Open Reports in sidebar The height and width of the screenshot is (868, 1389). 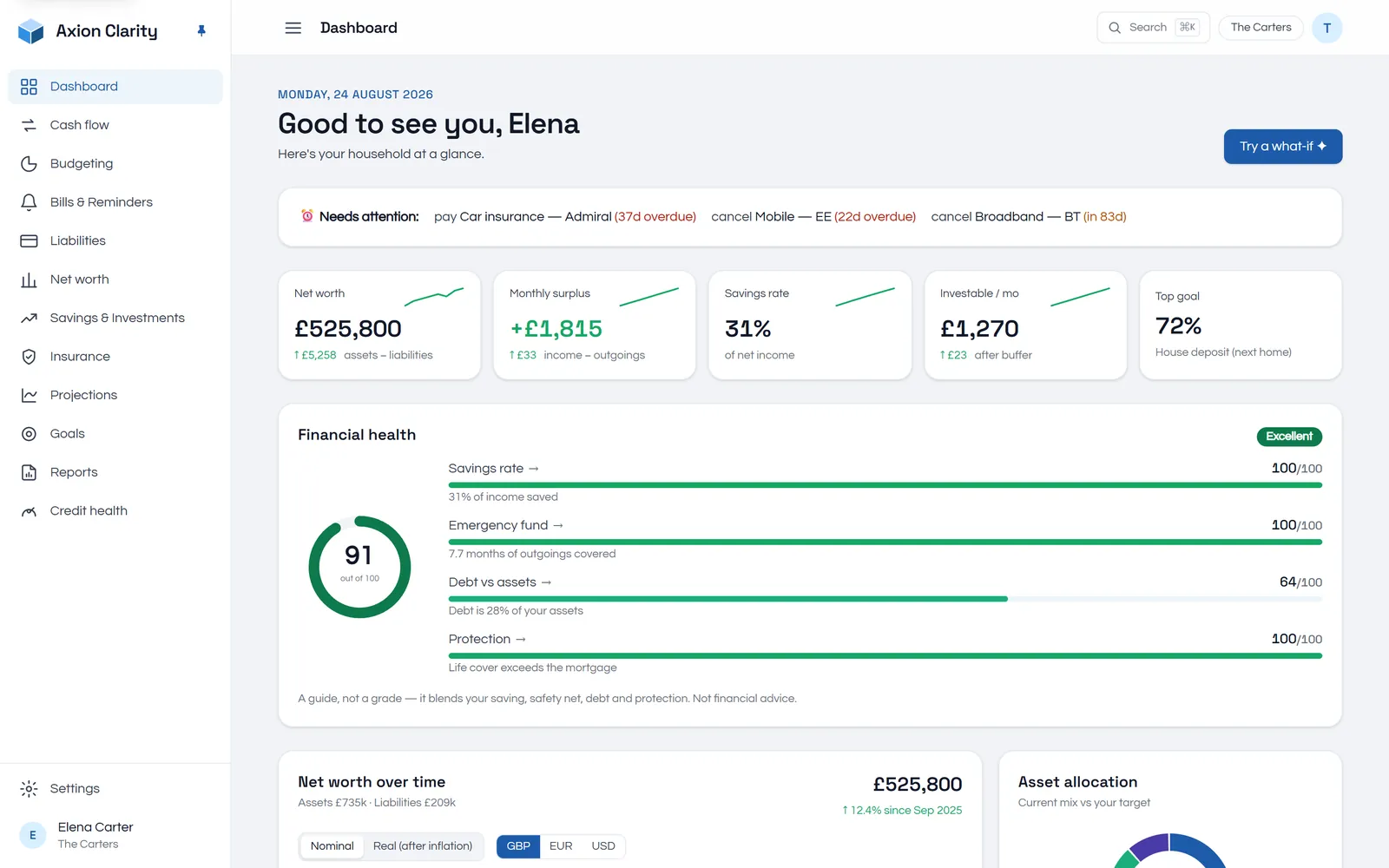[115, 472]
